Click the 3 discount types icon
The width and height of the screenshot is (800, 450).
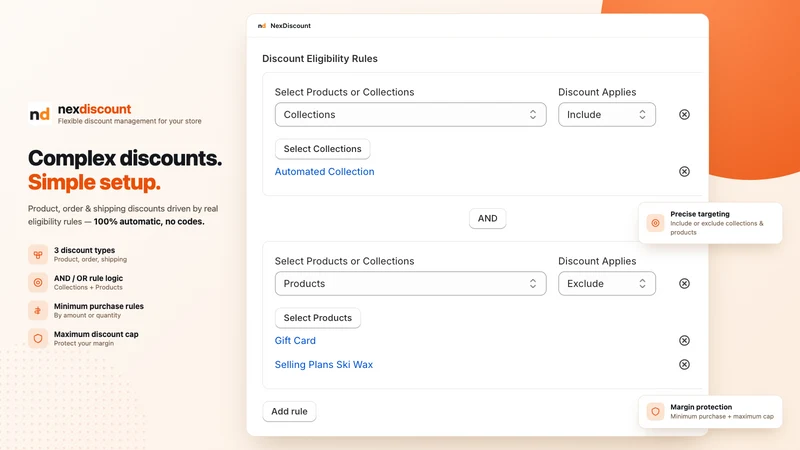pyautogui.click(x=38, y=254)
